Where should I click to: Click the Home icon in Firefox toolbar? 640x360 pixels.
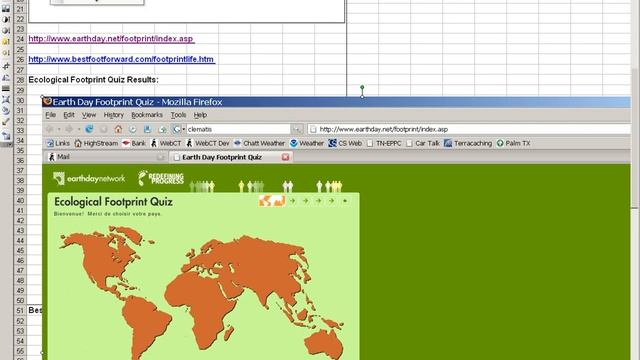click(x=118, y=129)
